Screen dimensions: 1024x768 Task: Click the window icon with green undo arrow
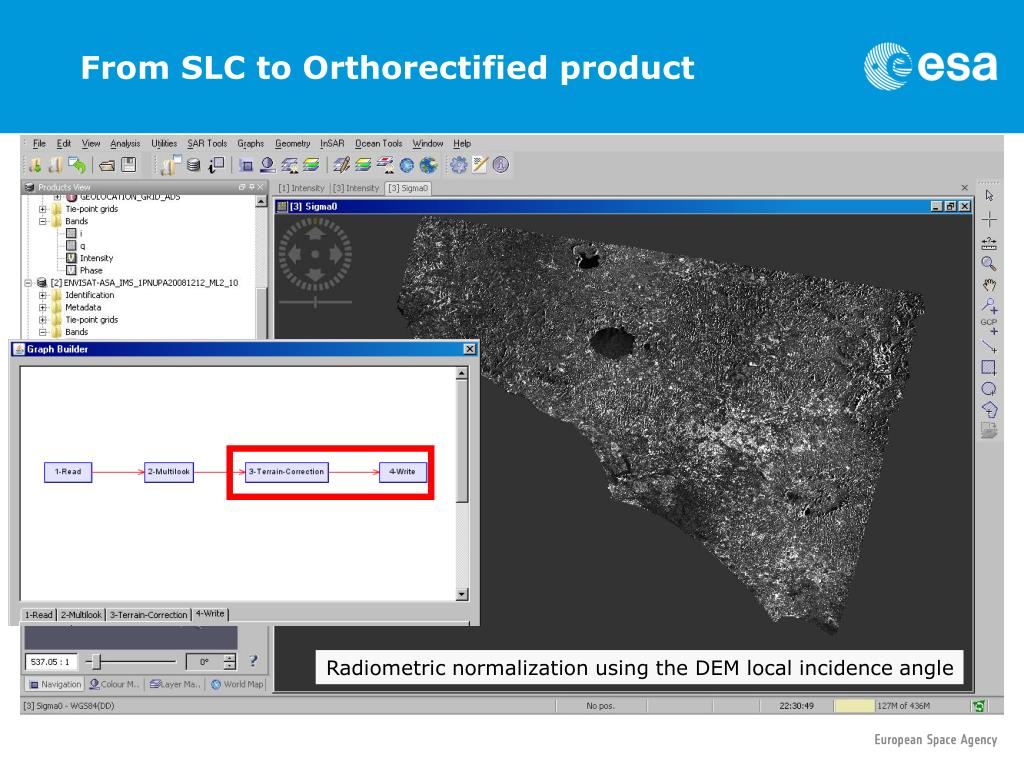pyautogui.click(x=77, y=165)
